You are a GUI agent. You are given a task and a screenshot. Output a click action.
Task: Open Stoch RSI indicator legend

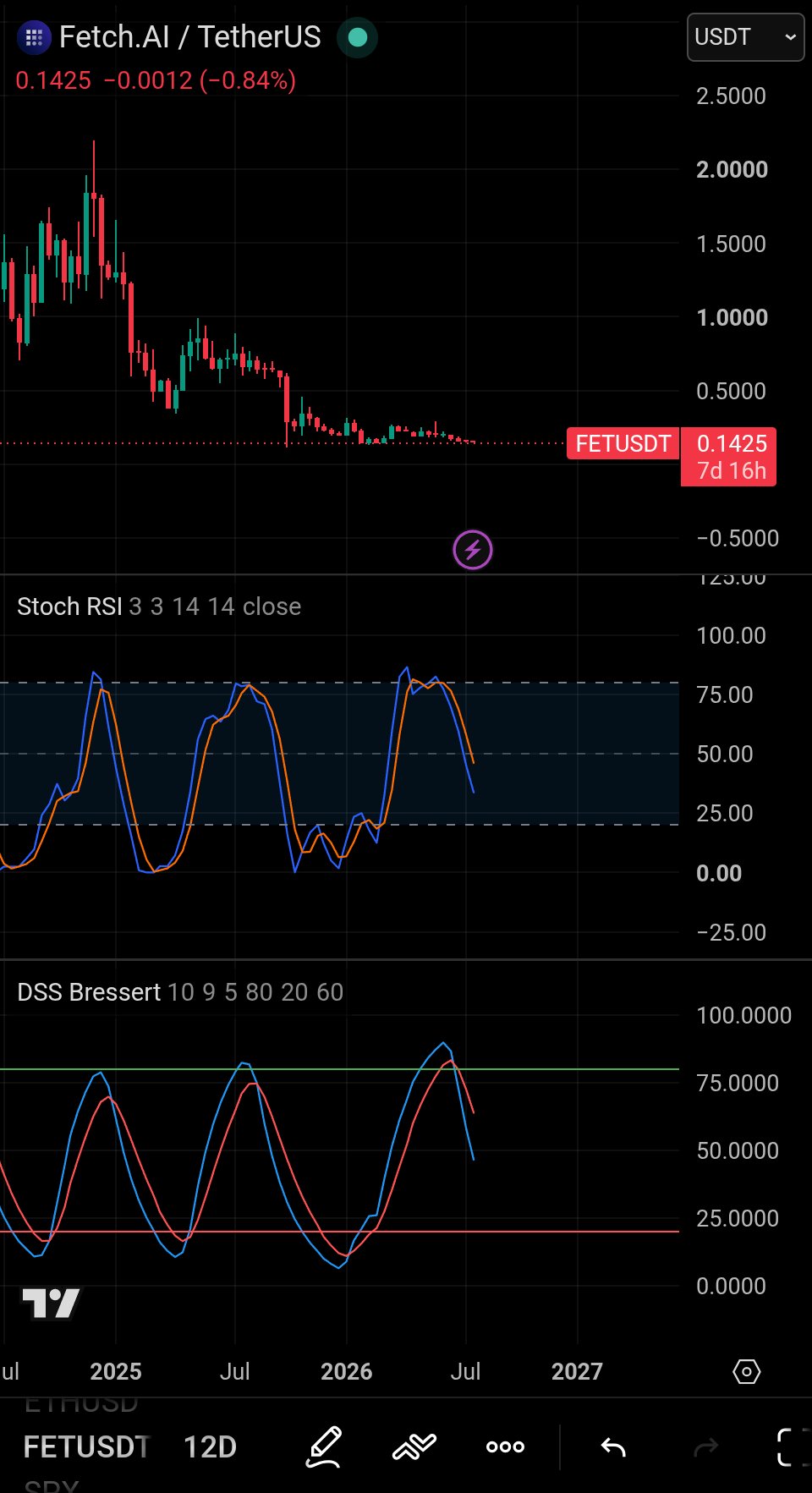click(x=159, y=607)
